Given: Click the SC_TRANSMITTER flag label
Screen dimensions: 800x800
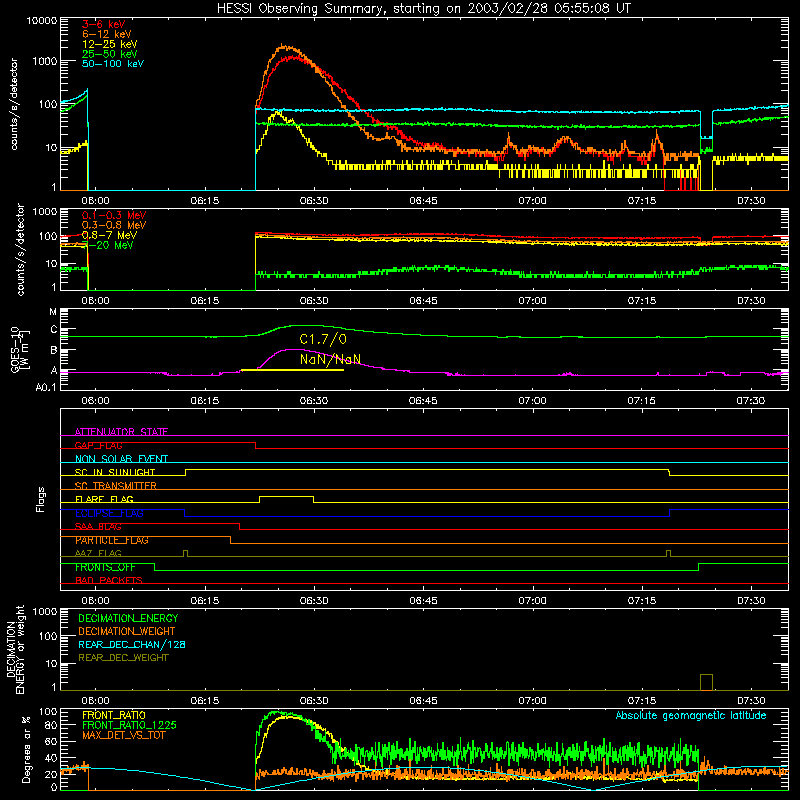Looking at the screenshot, I should click(116, 486).
